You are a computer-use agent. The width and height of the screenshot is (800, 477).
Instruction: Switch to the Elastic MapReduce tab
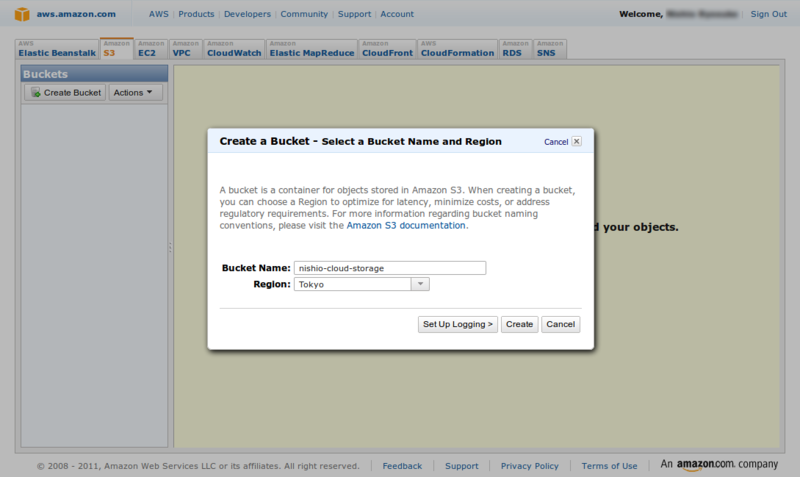[312, 49]
